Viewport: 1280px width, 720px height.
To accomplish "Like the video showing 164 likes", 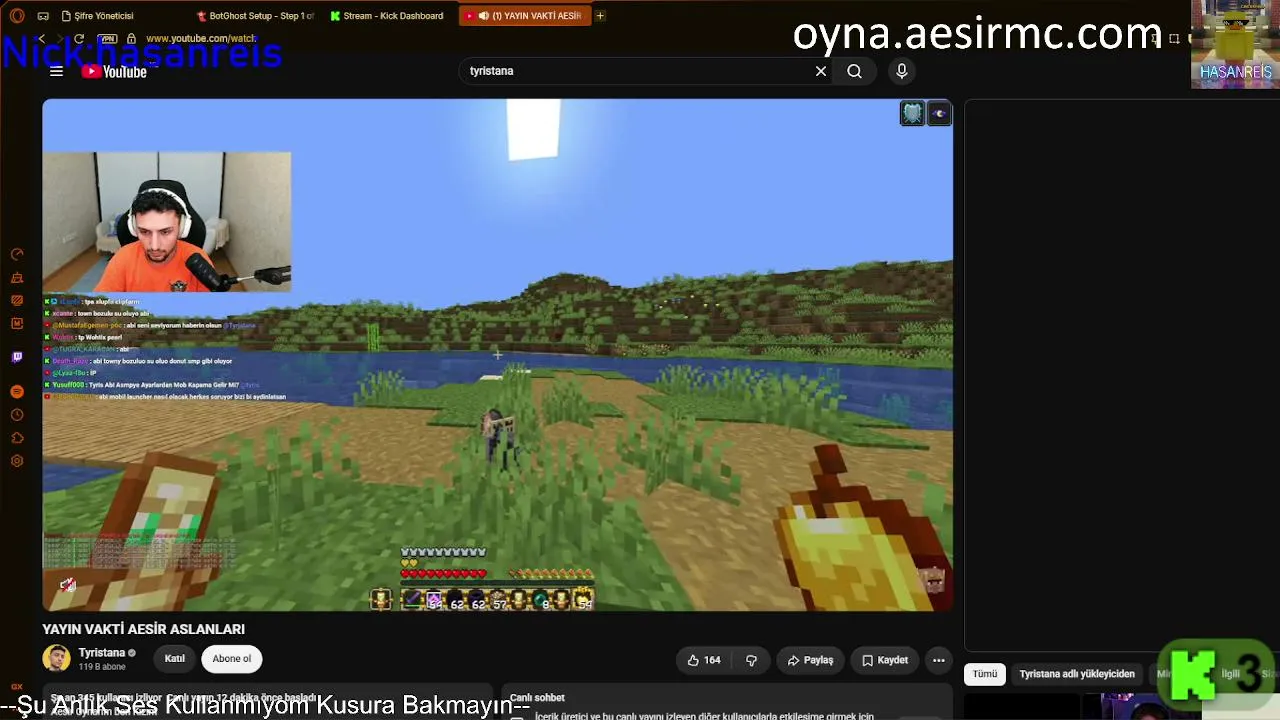I will point(704,660).
